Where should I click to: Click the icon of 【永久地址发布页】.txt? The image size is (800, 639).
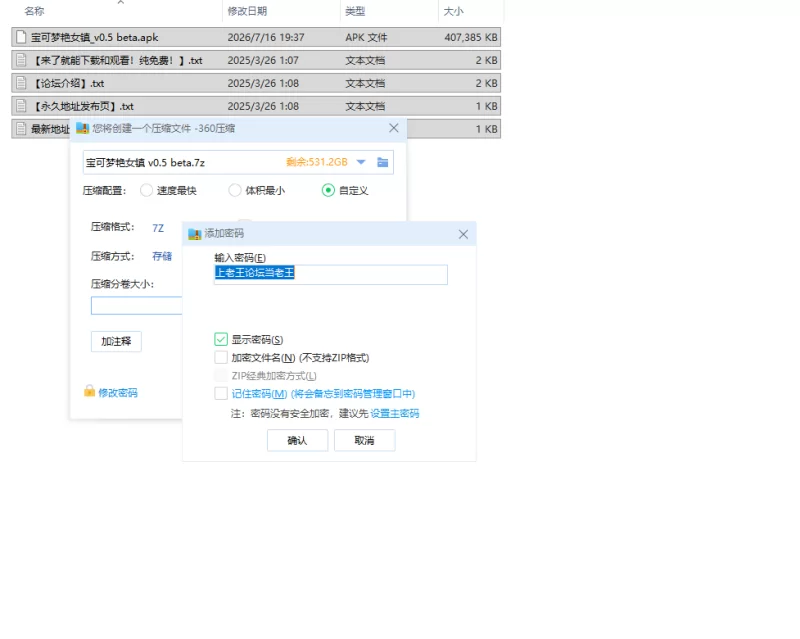point(21,106)
